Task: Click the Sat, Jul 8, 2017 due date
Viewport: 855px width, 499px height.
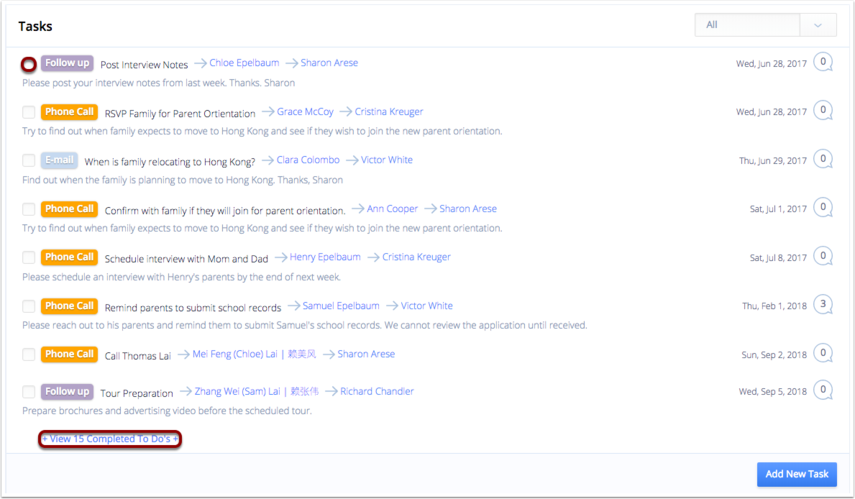Action: pyautogui.click(x=778, y=258)
